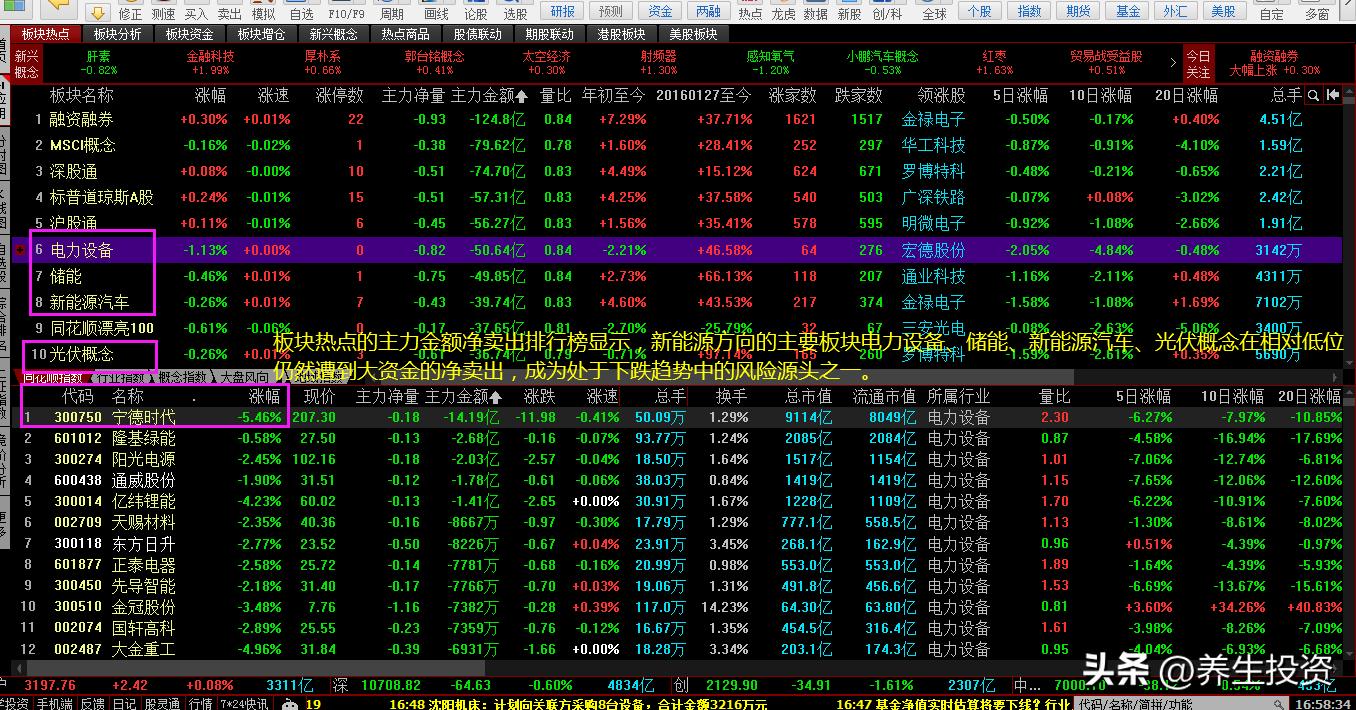The image size is (1356, 710).
Task: Click the 热点 hotspot toolbar icon
Action: pos(749,13)
